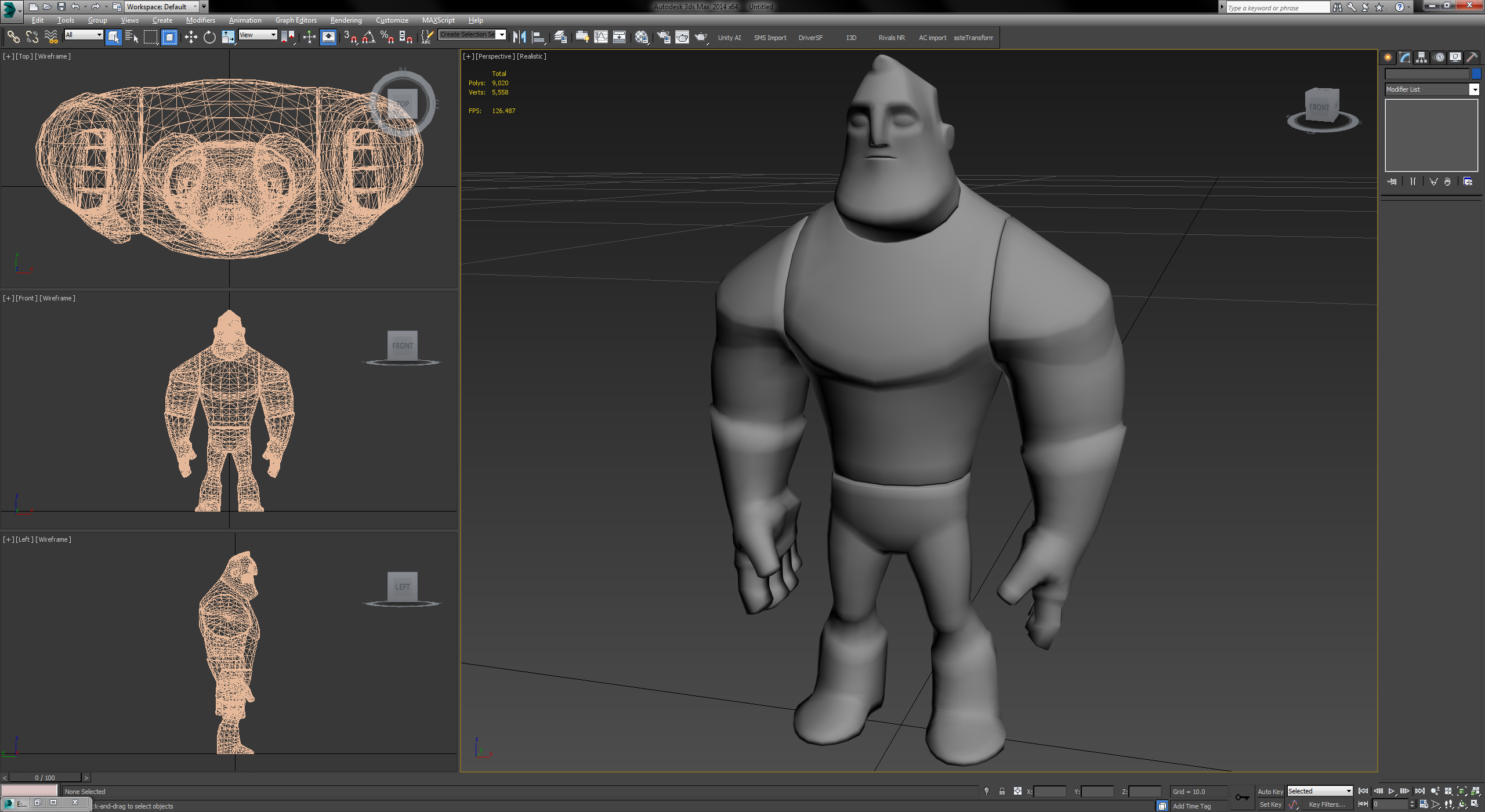Open the Selected key filter dropdown
The width and height of the screenshot is (1485, 812).
(1320, 791)
